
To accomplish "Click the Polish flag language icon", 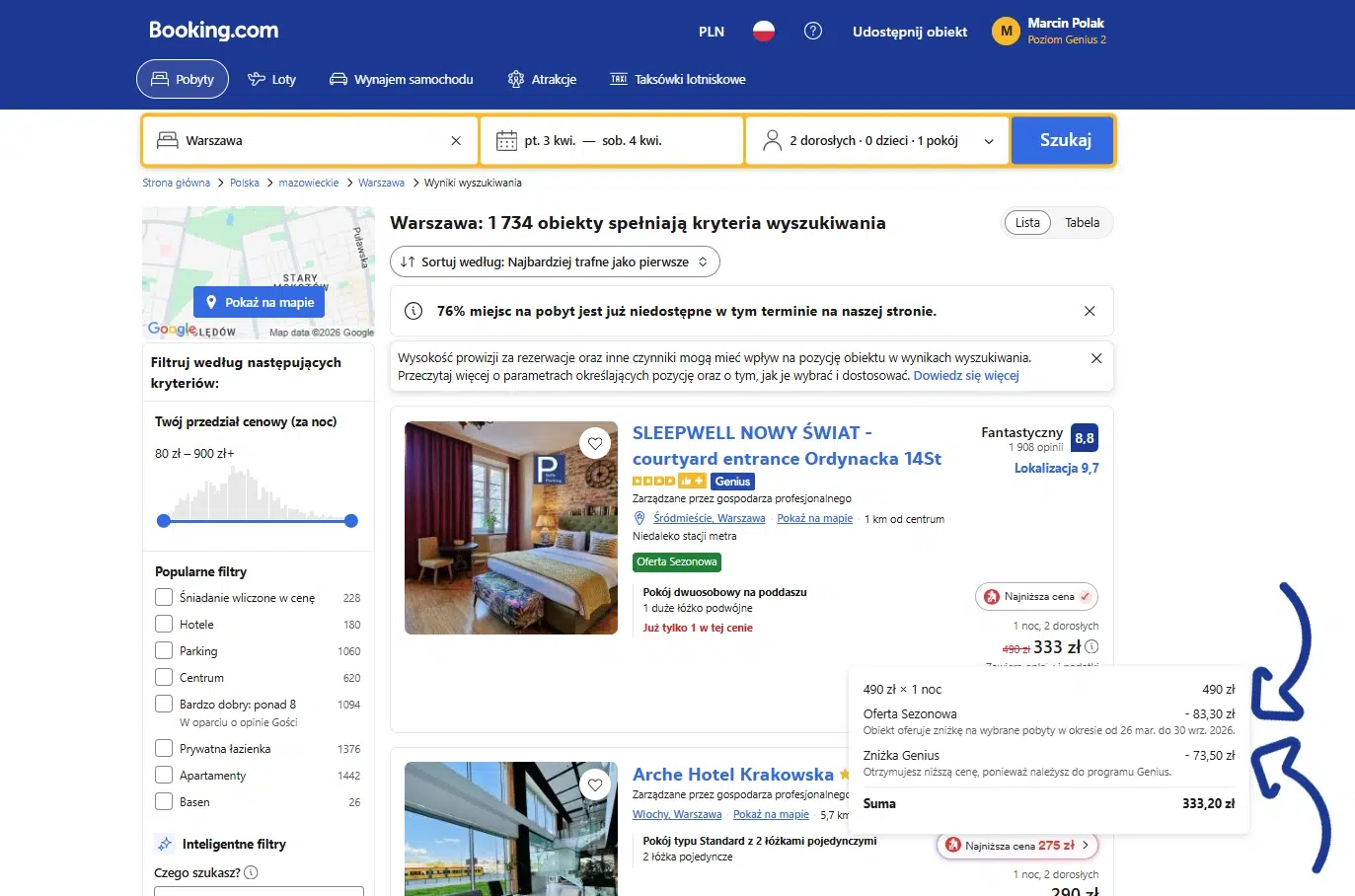I will (763, 32).
